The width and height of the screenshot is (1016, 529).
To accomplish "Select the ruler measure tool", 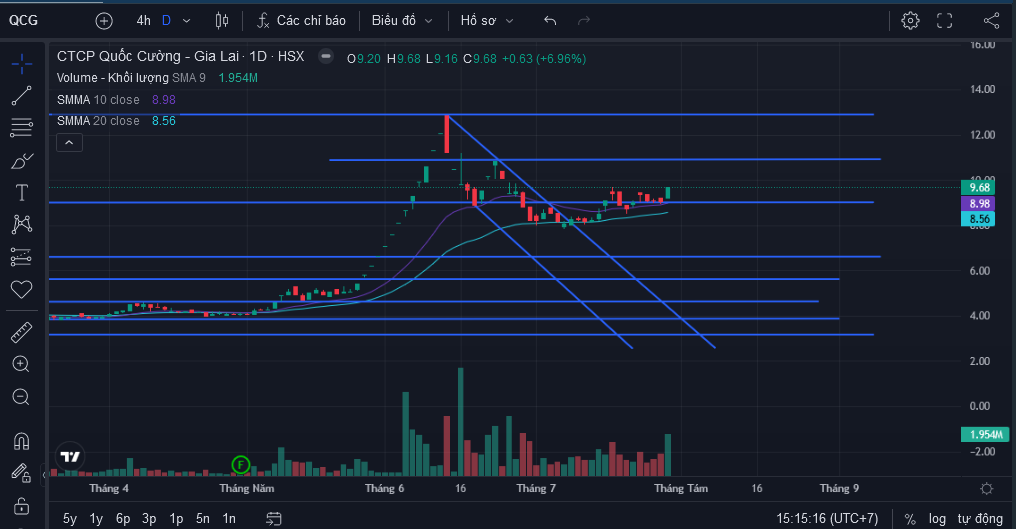I will [x=21, y=332].
